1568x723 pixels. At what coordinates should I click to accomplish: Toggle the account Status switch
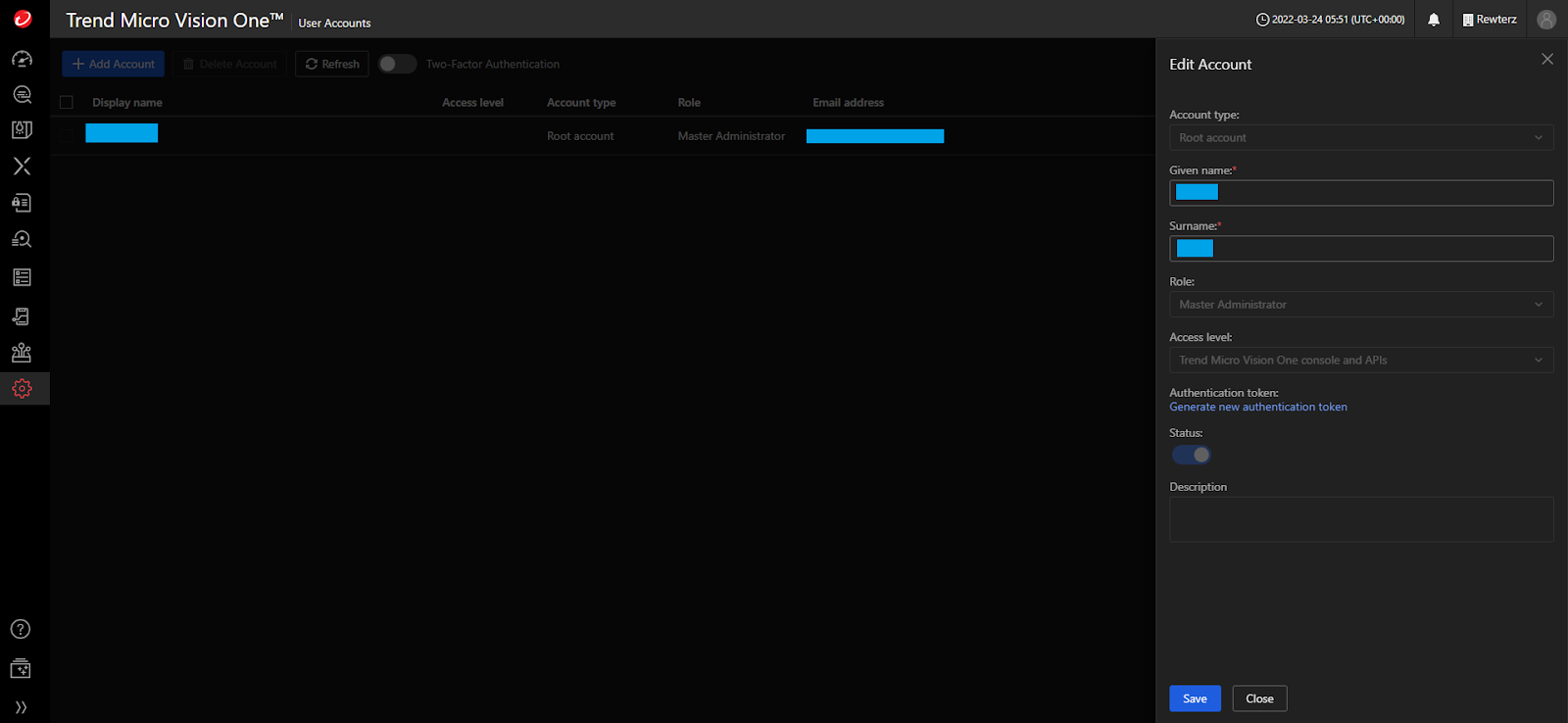coord(1192,455)
